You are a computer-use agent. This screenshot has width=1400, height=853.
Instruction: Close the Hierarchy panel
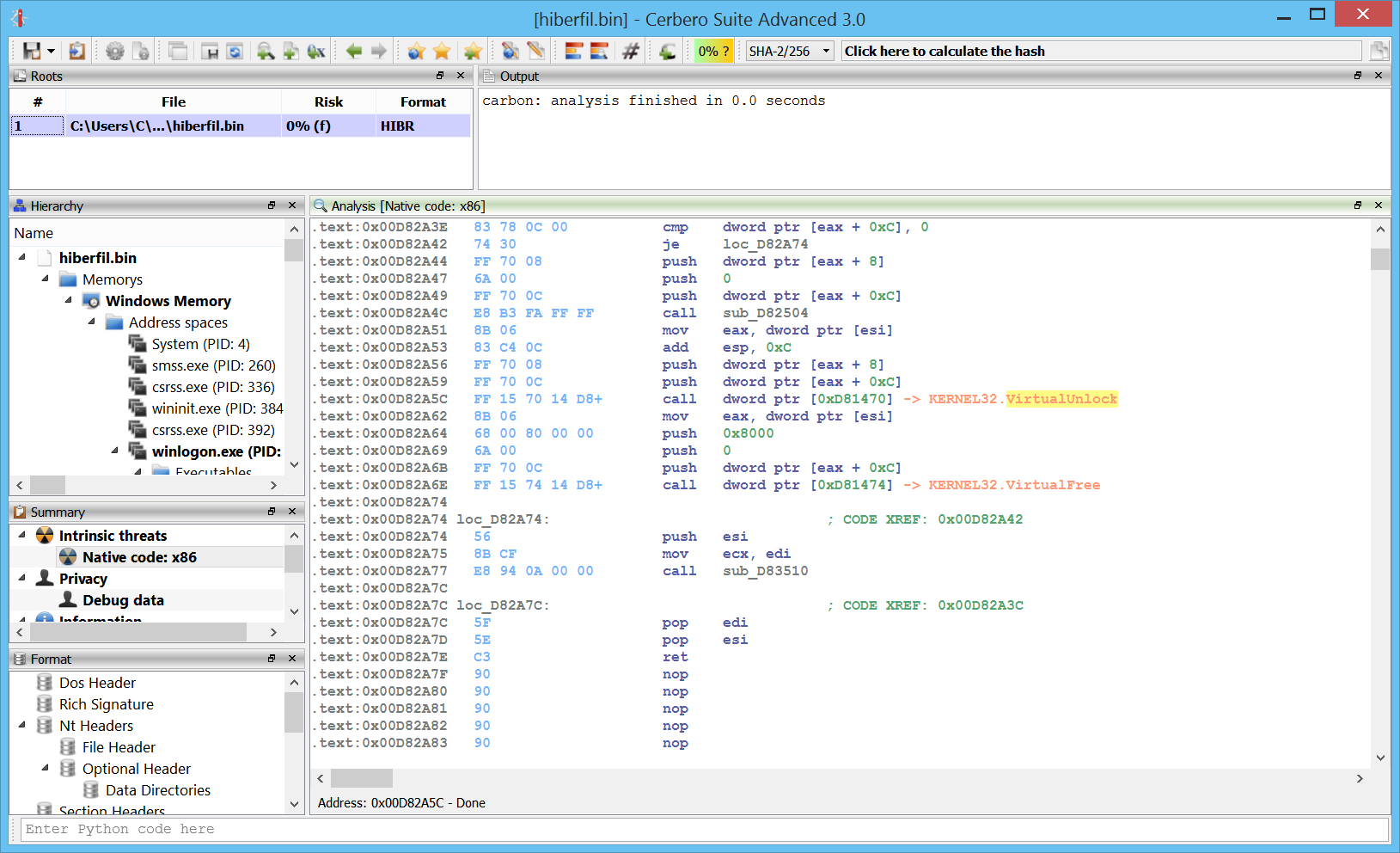[292, 206]
